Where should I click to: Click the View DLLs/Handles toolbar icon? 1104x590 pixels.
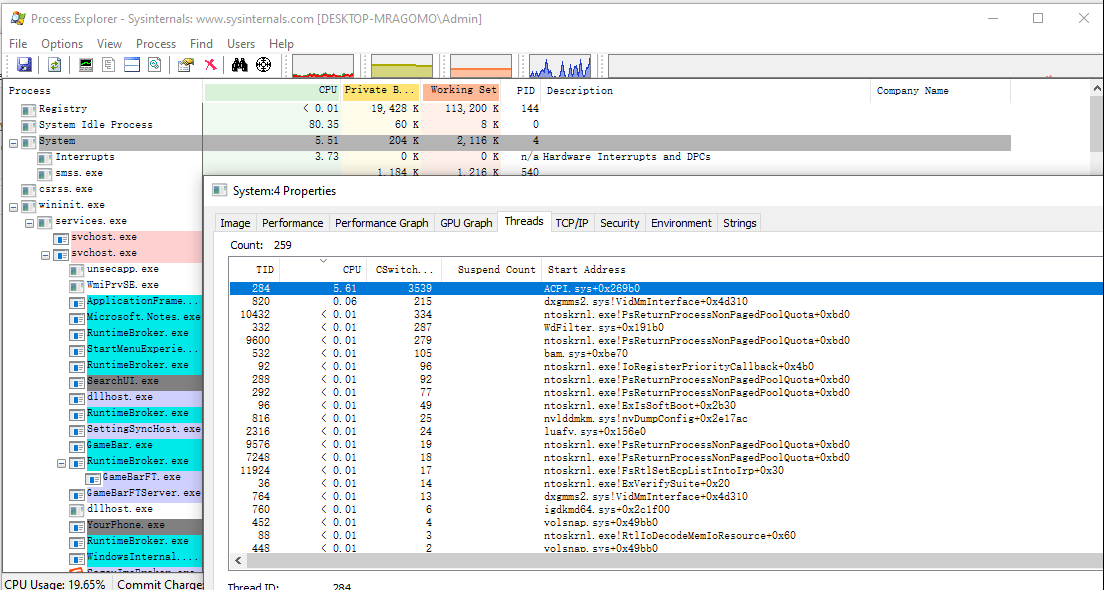155,65
